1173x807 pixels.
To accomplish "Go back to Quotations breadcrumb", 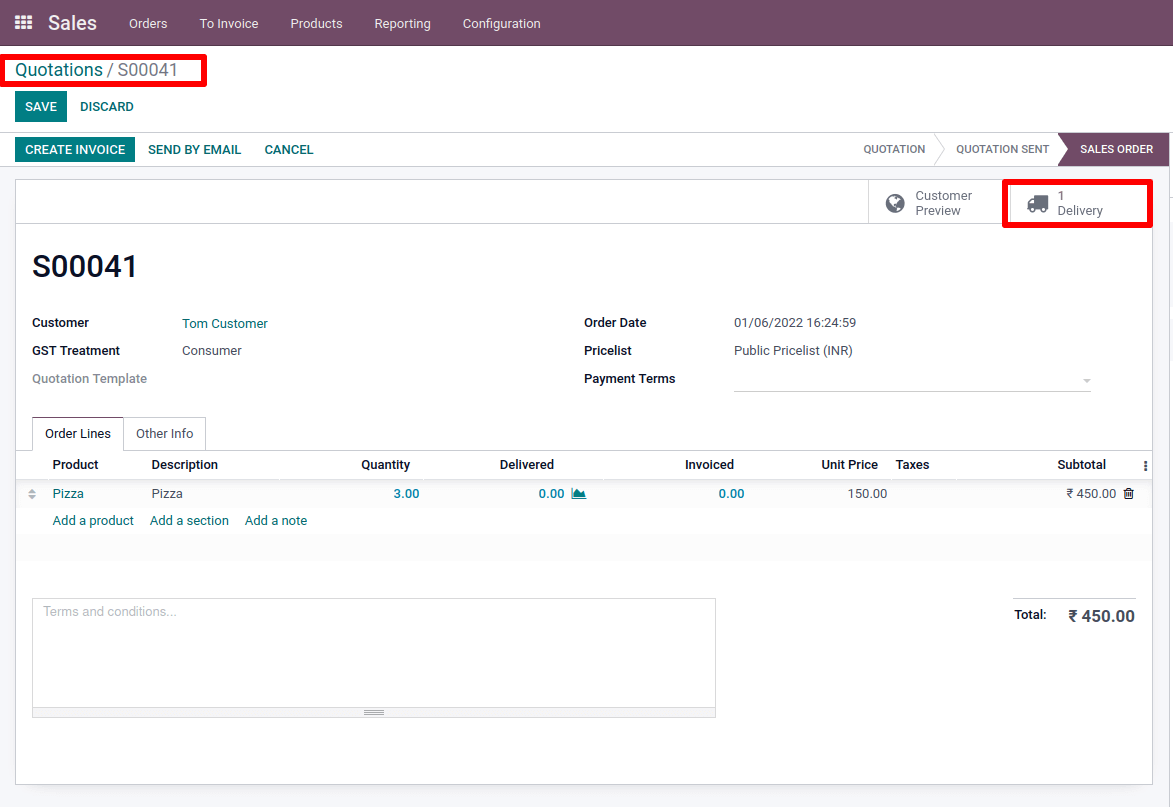I will click(59, 70).
